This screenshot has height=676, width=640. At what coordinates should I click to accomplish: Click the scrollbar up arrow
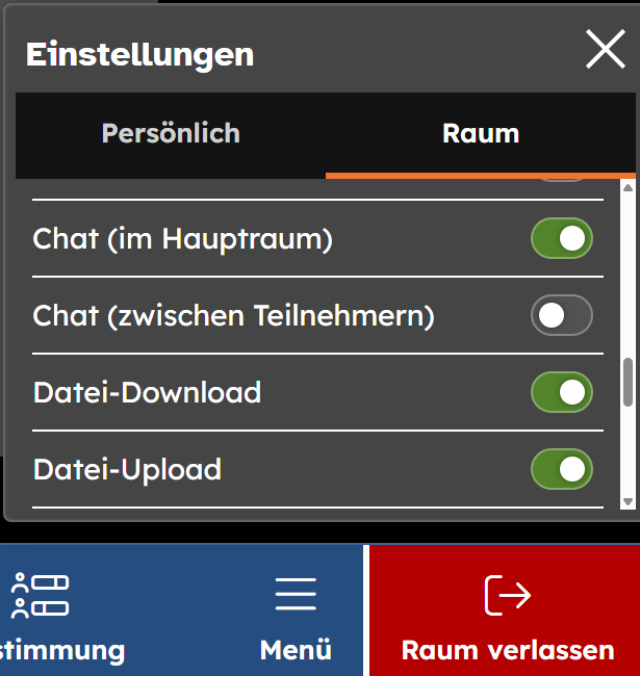pos(628,187)
